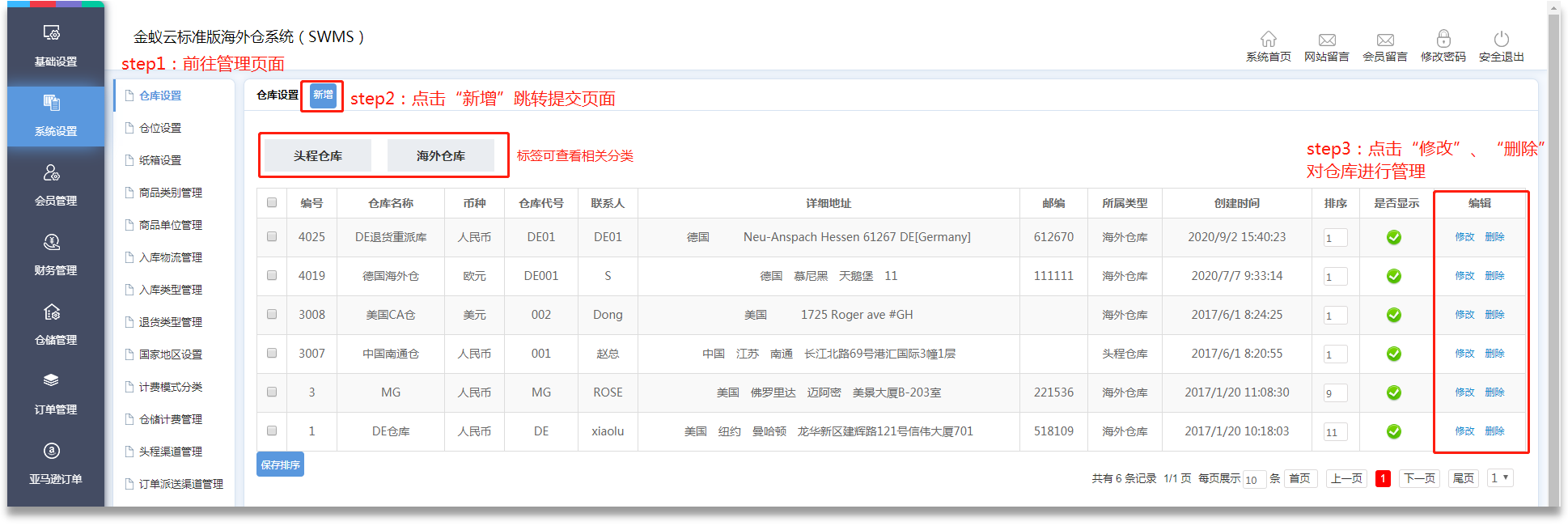Viewport: 1568px width, 526px height.
Task: Switch to the 头程仓库 tab
Action: (x=318, y=155)
